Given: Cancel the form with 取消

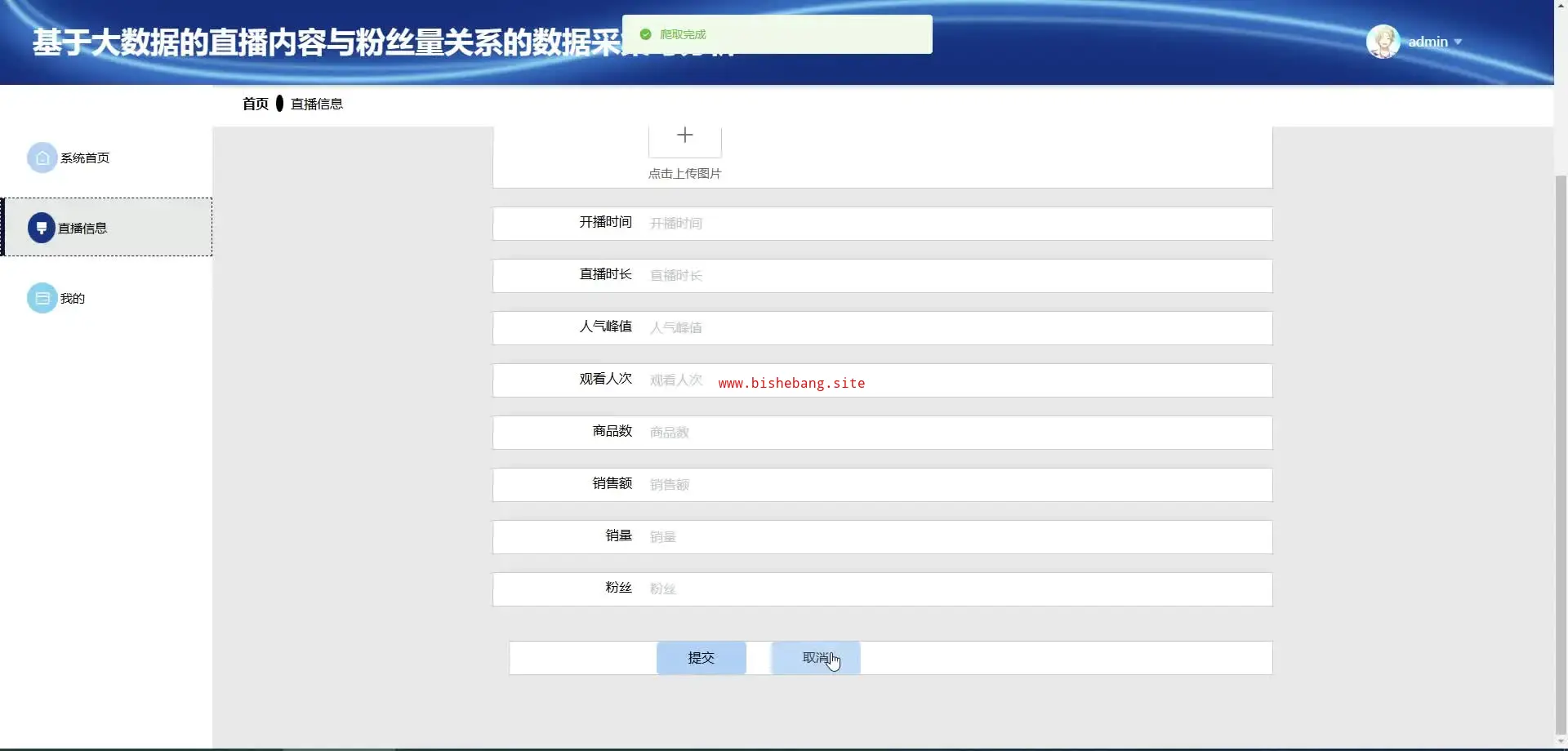Looking at the screenshot, I should pos(816,658).
